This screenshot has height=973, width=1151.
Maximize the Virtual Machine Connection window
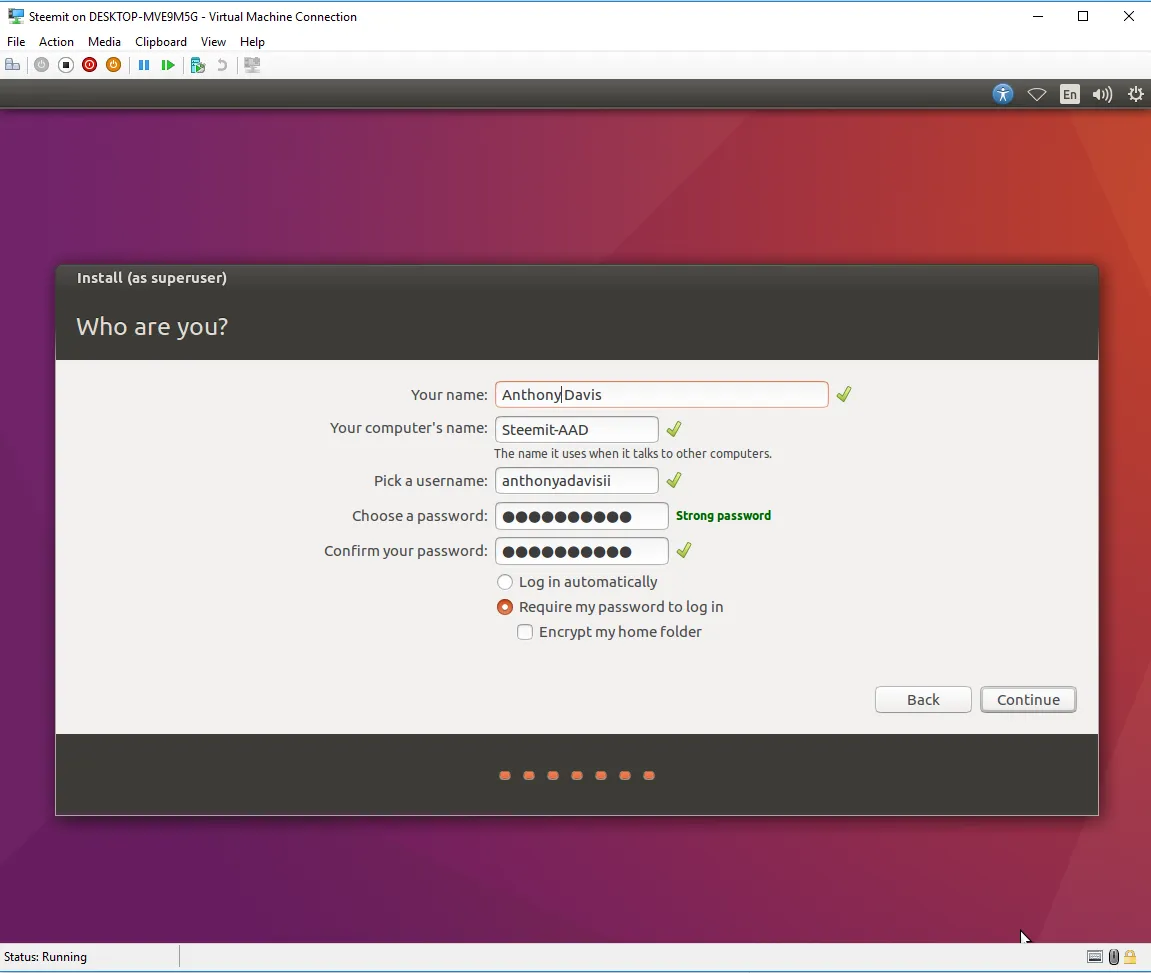click(1083, 16)
